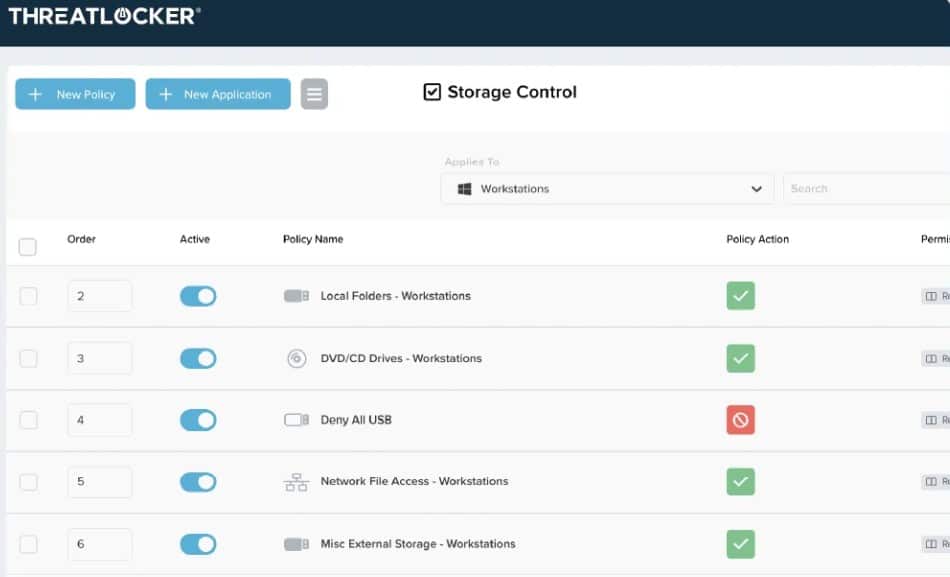Select the drive icon beside Misc External Storage

pyautogui.click(x=297, y=544)
